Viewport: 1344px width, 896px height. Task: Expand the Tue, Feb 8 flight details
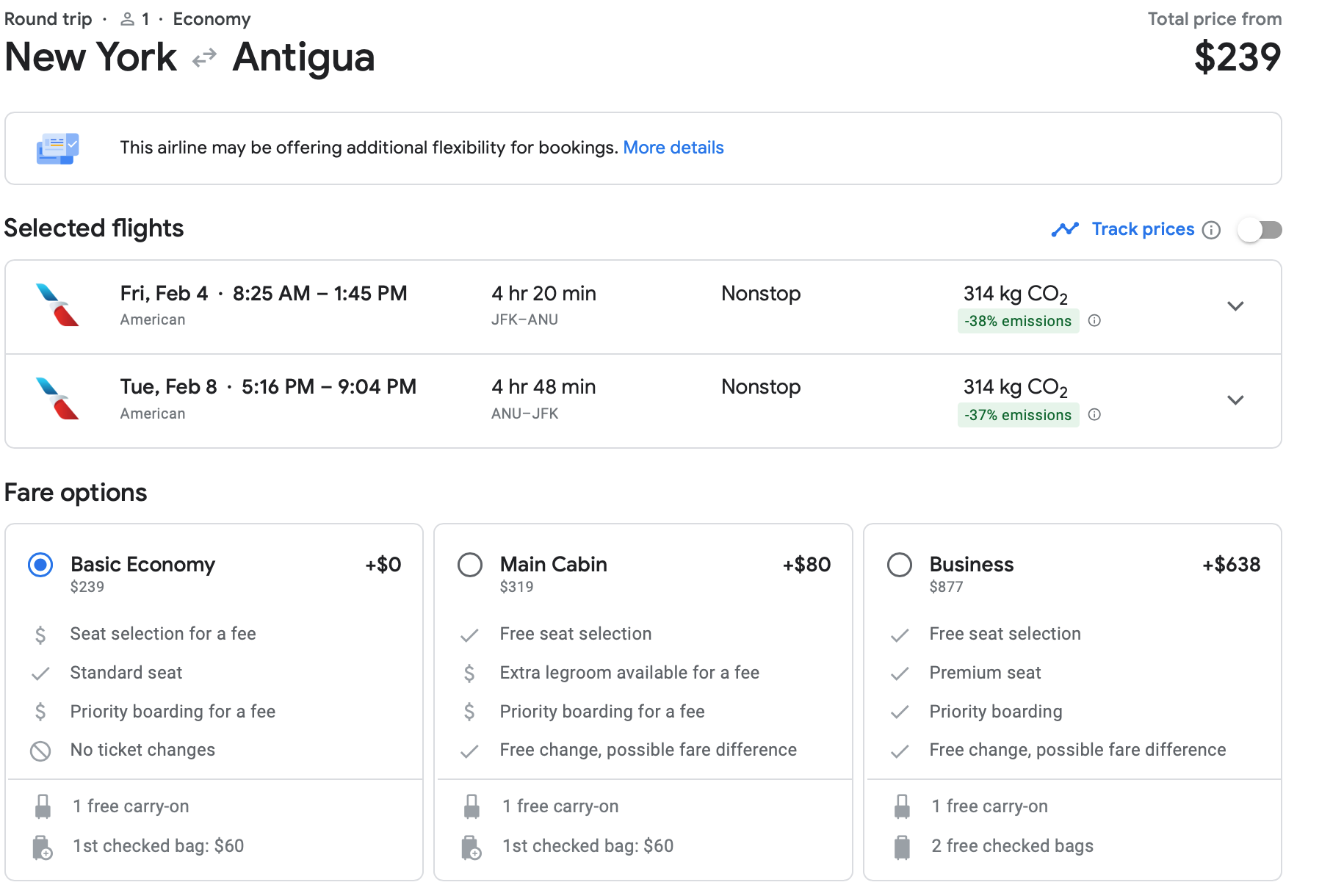(x=1235, y=400)
